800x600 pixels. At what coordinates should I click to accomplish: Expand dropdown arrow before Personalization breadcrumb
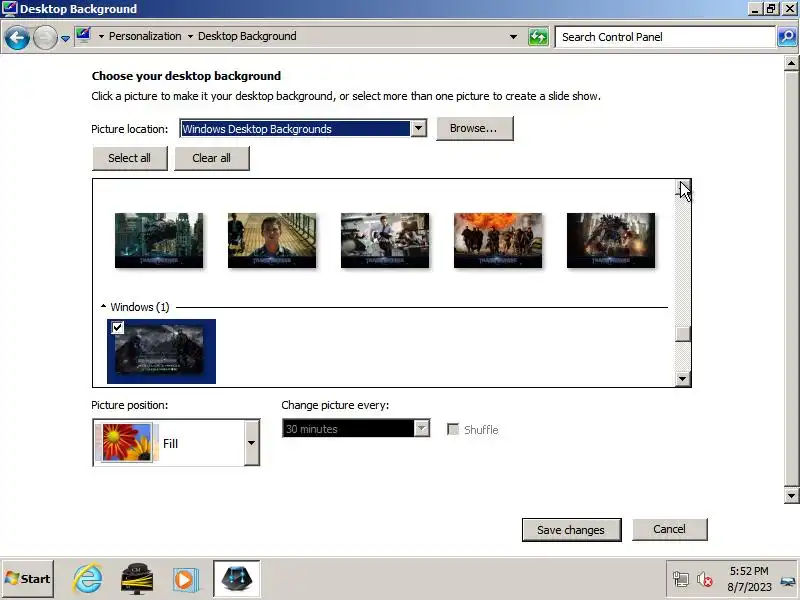[x=101, y=36]
